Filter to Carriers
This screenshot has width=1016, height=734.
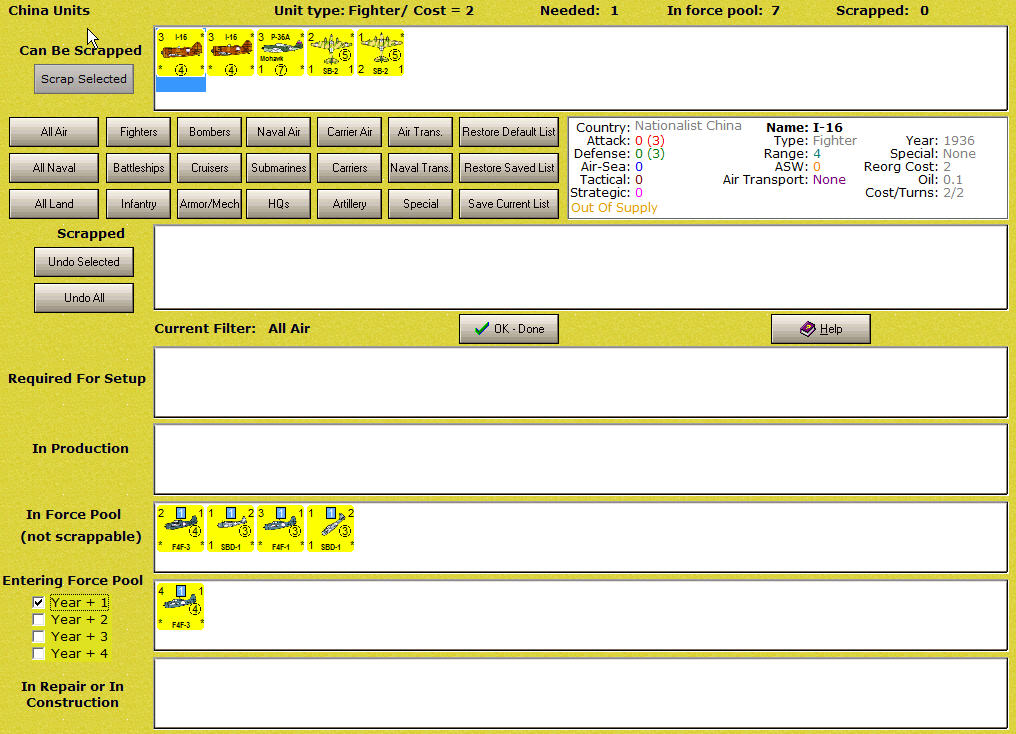click(350, 168)
